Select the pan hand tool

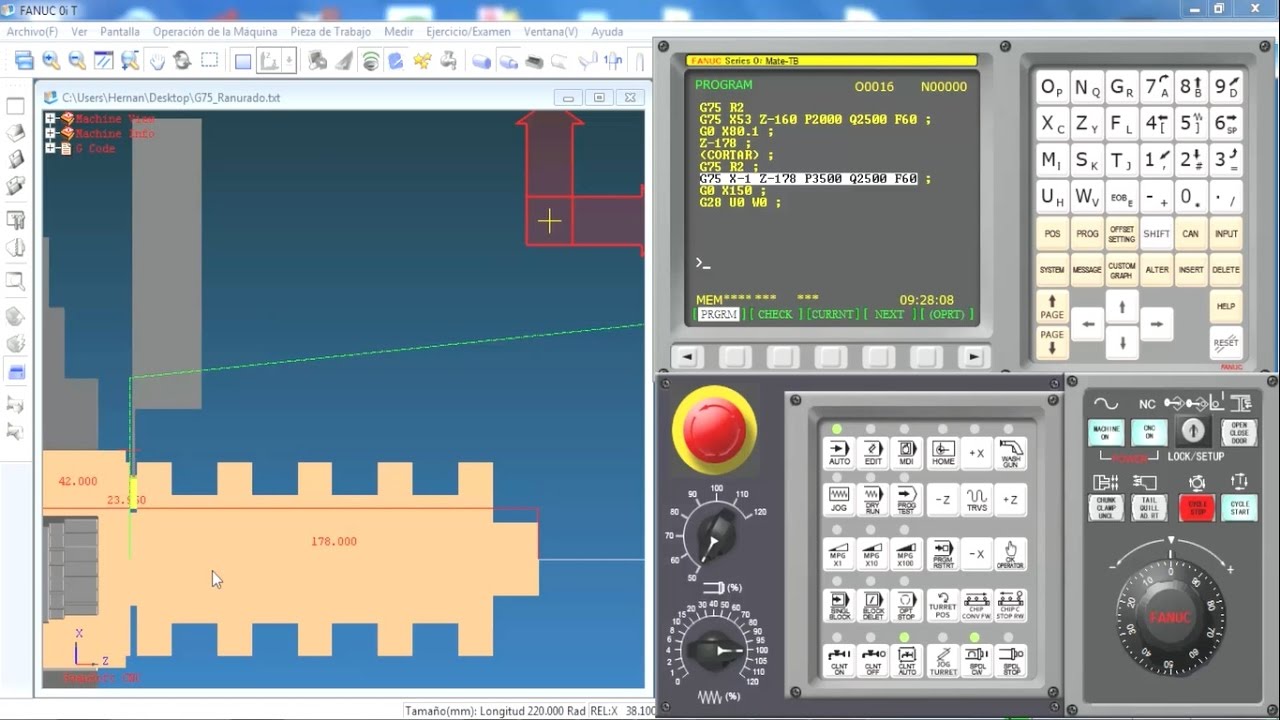coord(157,61)
